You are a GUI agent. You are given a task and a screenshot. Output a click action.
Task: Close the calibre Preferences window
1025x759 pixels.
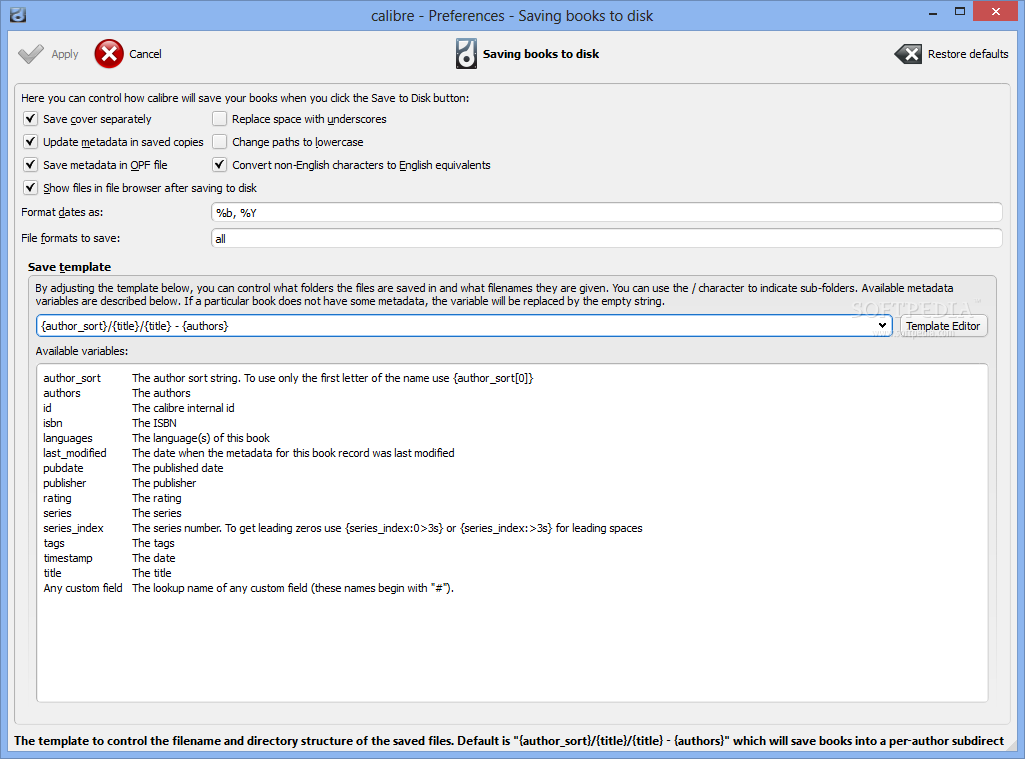[996, 12]
